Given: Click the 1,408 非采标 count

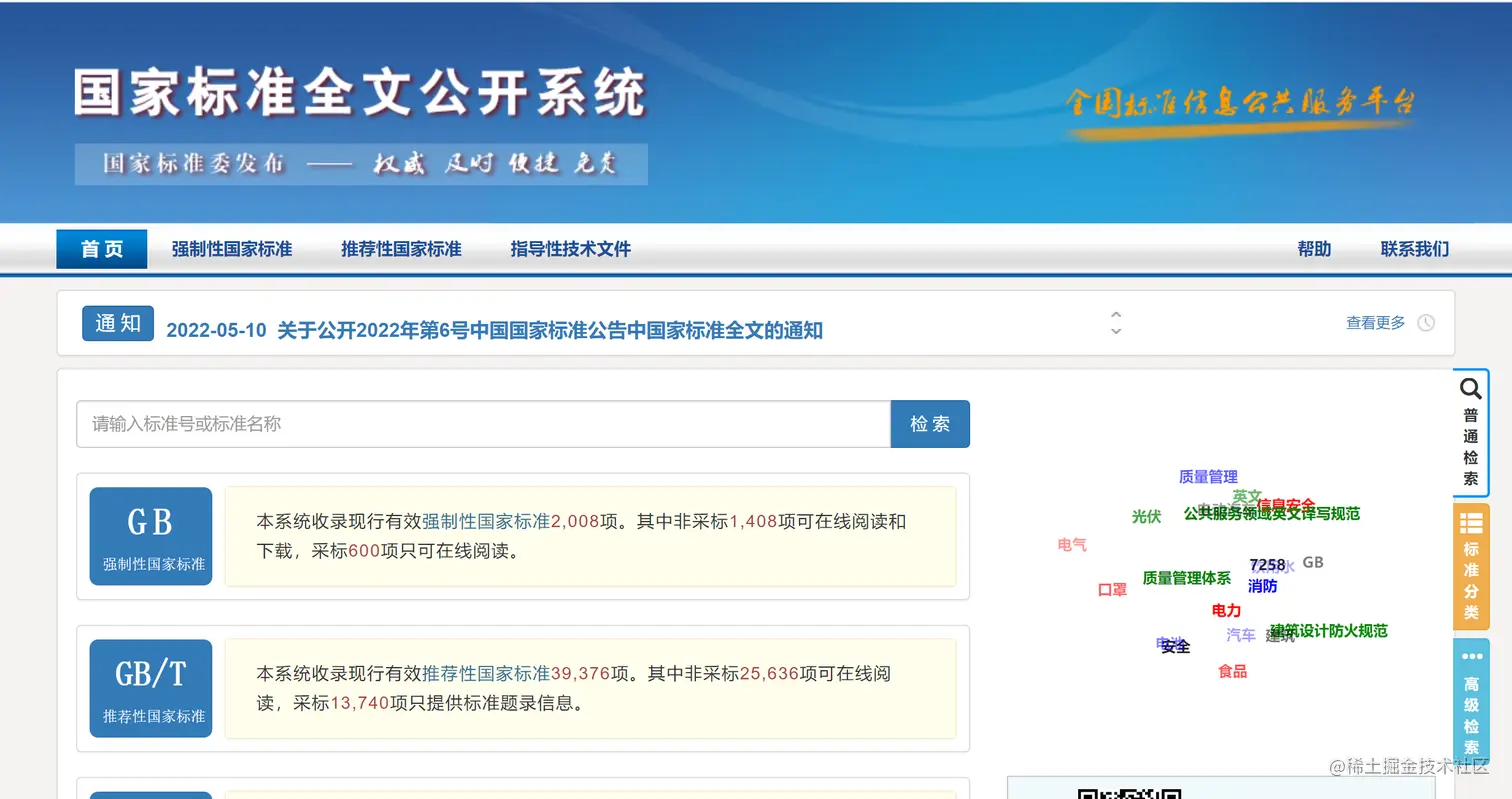Looking at the screenshot, I should (753, 521).
